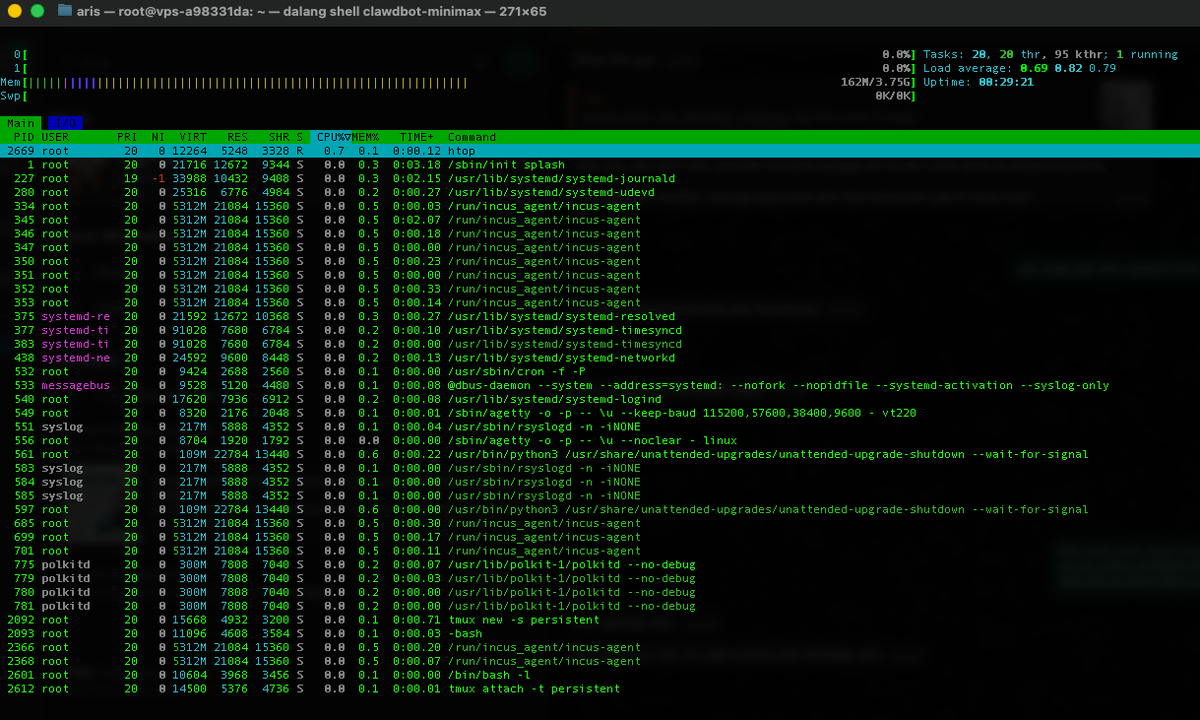Select incus-agent process with PID 701

click(x=600, y=551)
